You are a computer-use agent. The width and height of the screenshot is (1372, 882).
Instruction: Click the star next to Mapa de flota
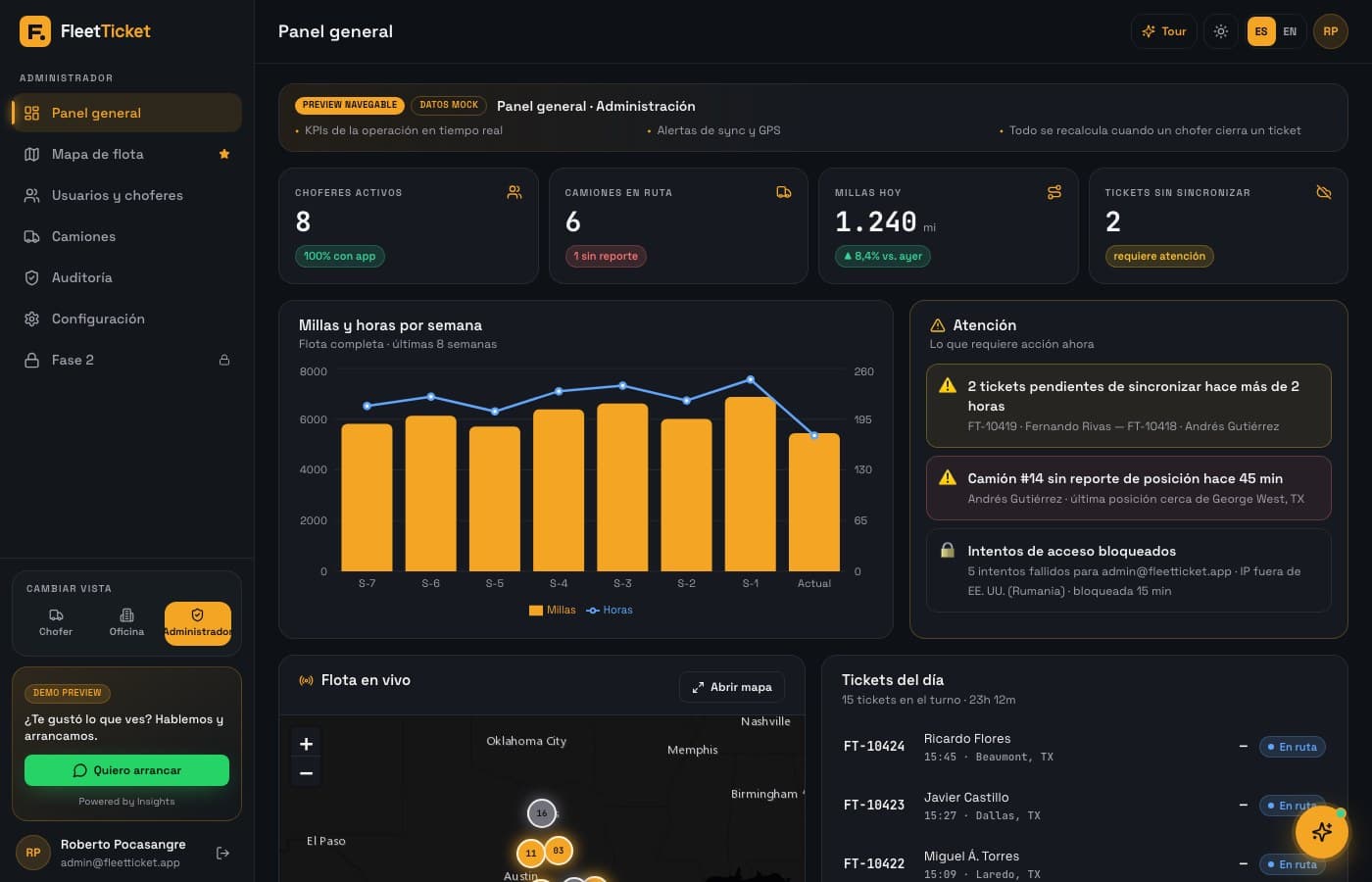point(224,154)
